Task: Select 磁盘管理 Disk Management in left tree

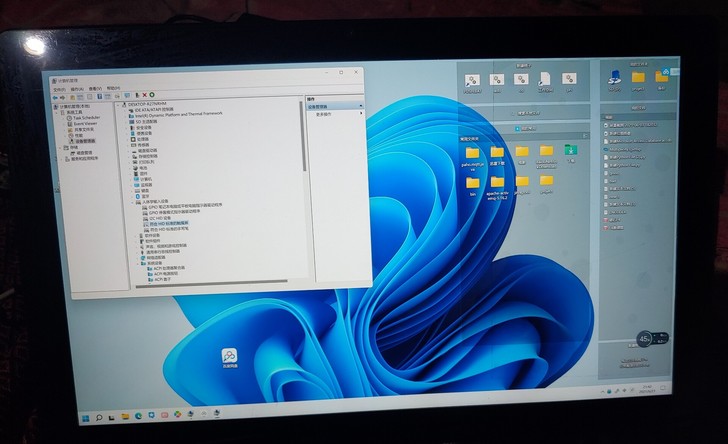Action: [84, 152]
